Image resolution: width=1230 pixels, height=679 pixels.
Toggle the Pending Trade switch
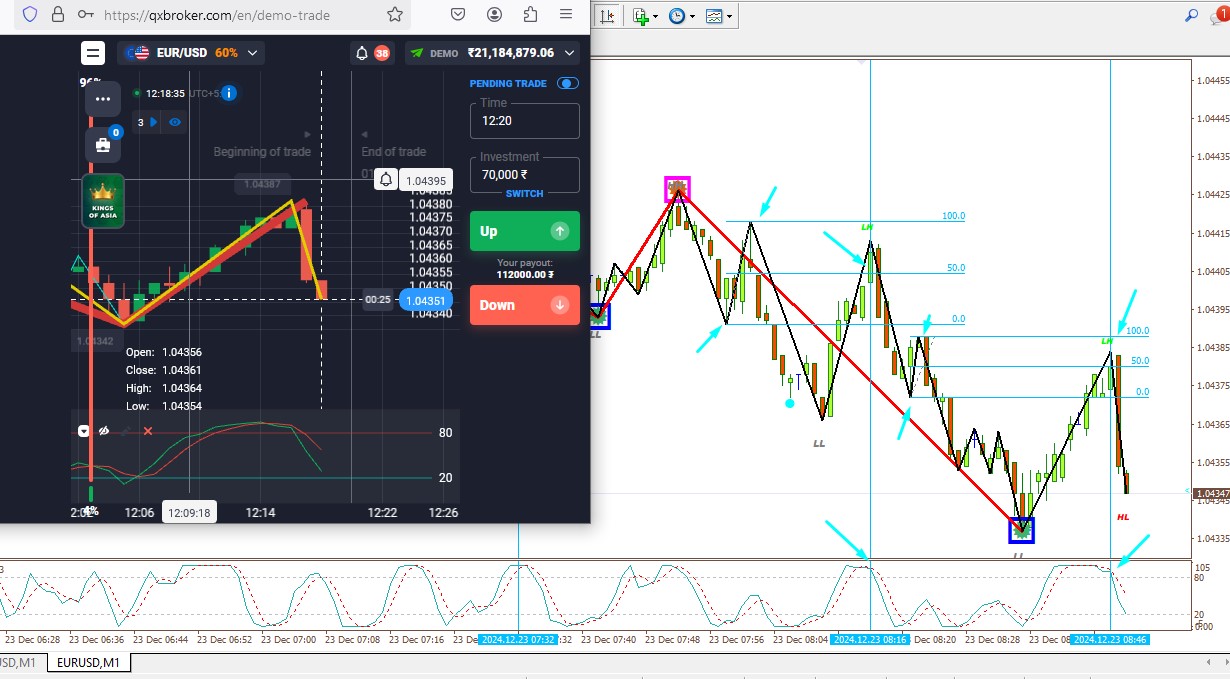pyautogui.click(x=568, y=84)
